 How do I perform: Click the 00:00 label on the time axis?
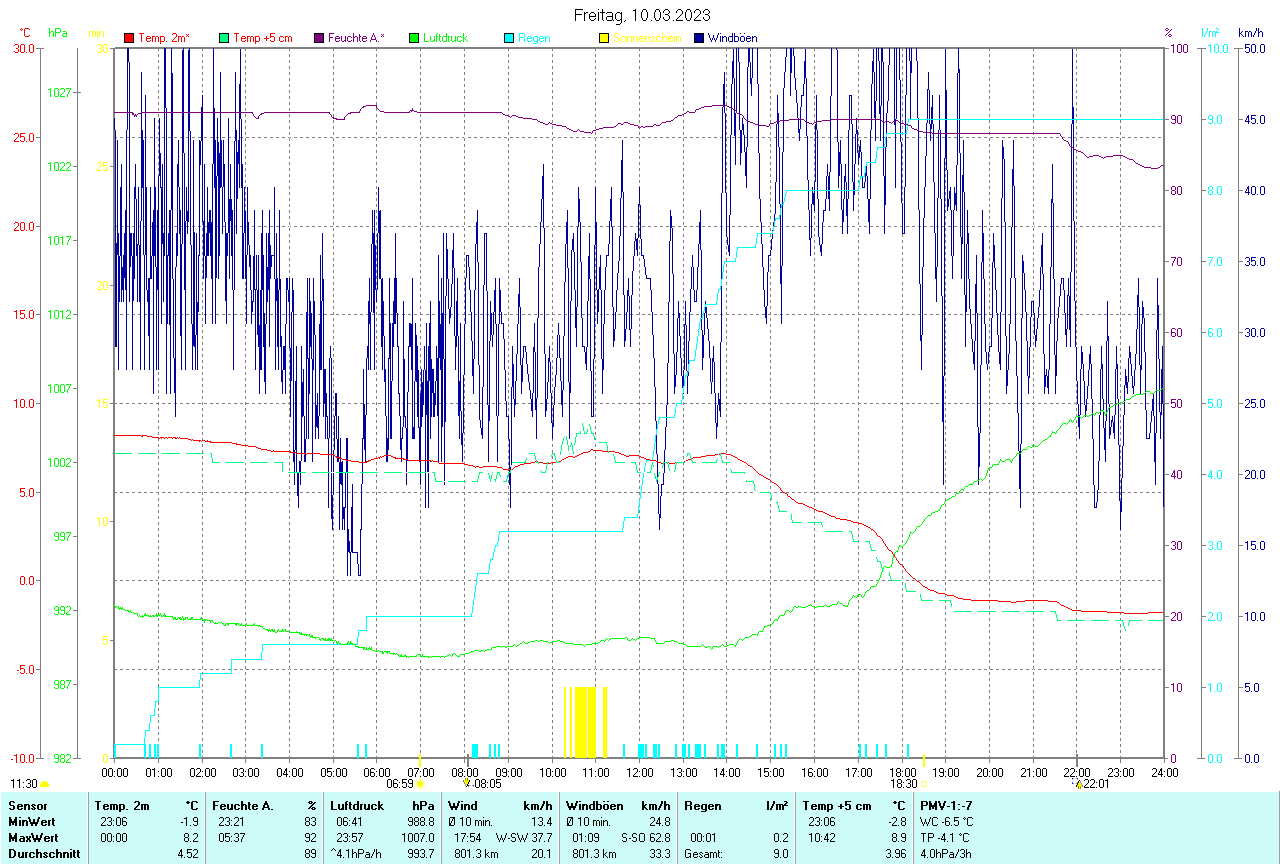(x=115, y=773)
